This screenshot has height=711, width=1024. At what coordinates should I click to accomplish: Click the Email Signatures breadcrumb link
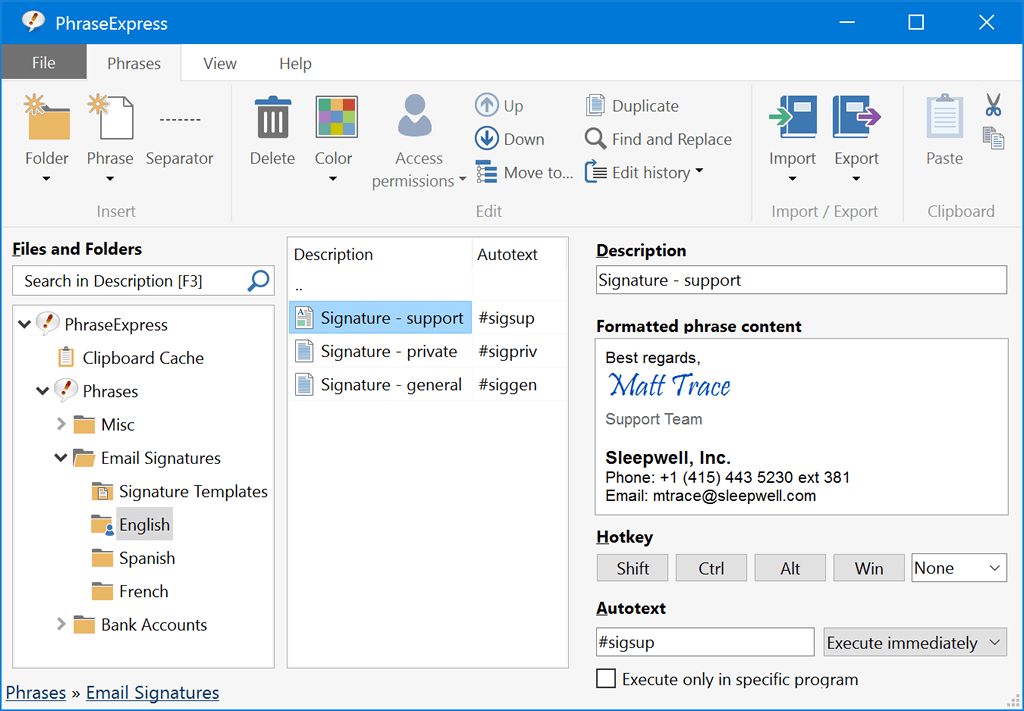click(152, 692)
